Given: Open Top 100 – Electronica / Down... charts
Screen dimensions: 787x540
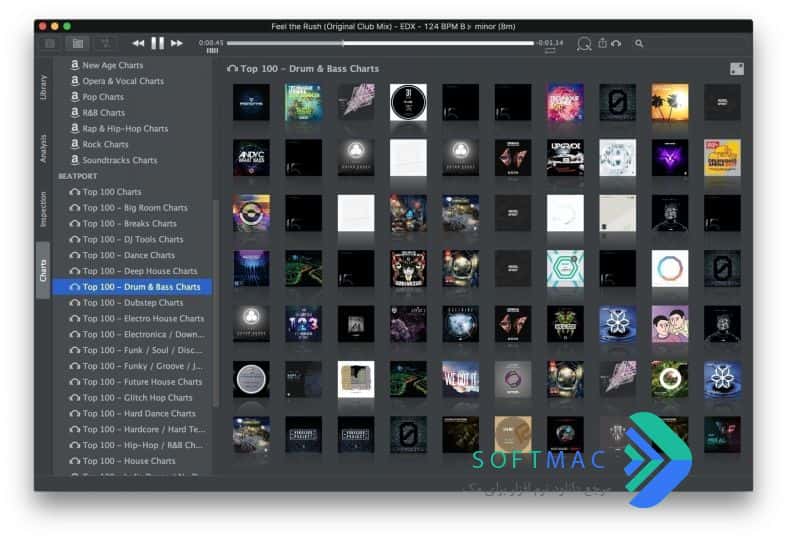Looking at the screenshot, I should 137,334.
